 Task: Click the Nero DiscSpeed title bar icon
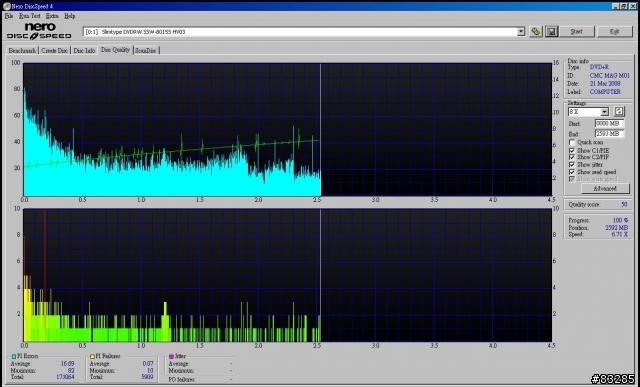(7, 6)
